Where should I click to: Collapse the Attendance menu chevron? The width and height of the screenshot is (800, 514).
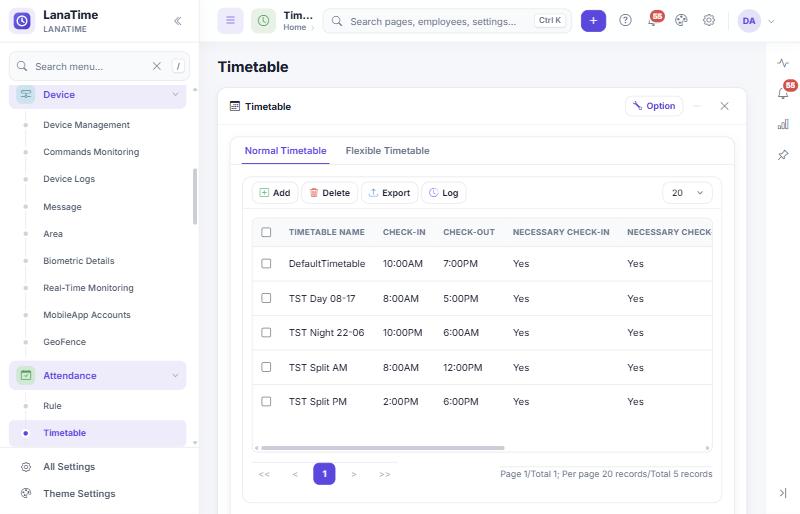[175, 376]
